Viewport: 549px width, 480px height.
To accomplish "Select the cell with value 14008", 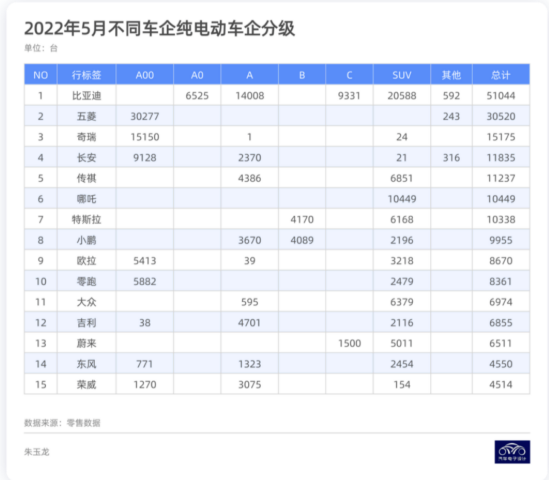I will coord(250,96).
